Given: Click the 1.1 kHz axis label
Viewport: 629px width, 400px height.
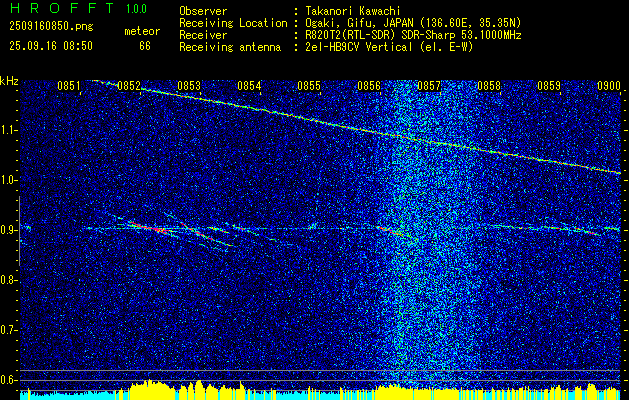Looking at the screenshot, I should click(7, 131).
